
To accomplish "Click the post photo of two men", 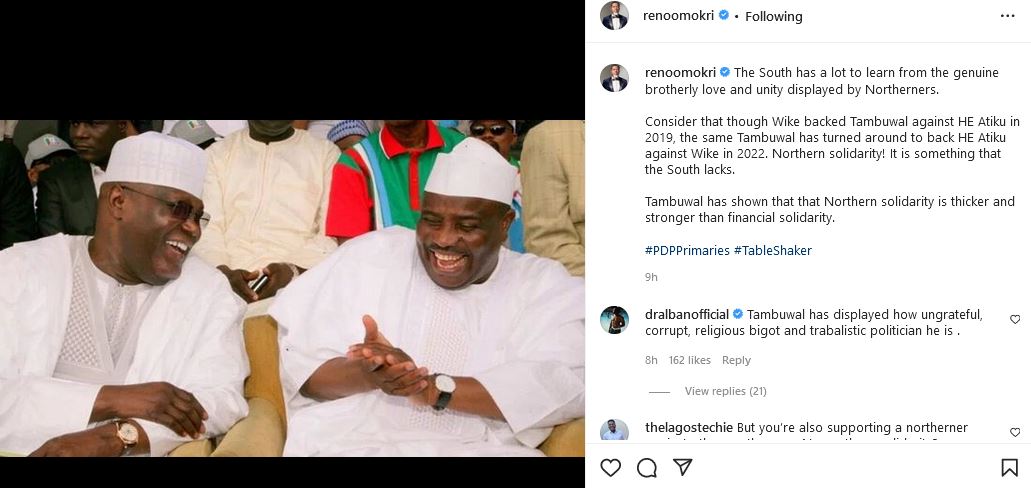I will (292, 288).
